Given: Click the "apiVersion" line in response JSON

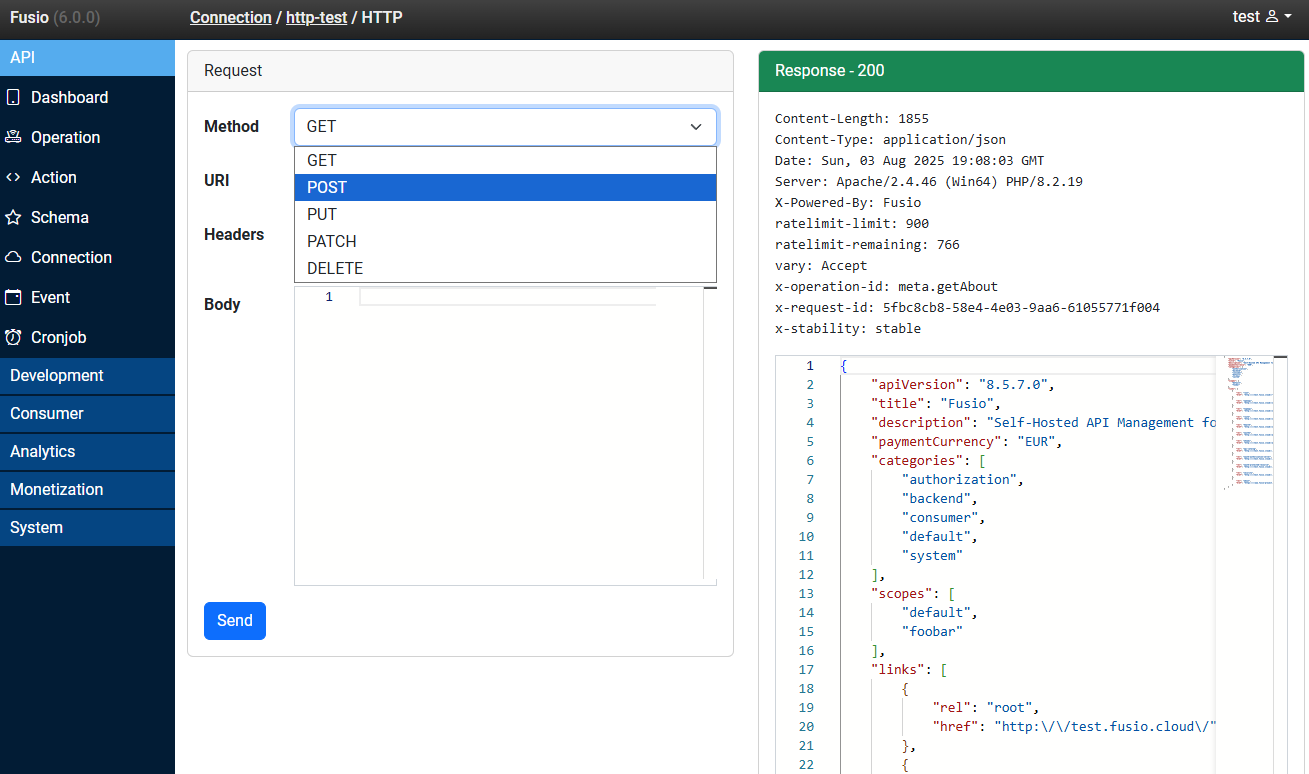Looking at the screenshot, I should click(963, 385).
